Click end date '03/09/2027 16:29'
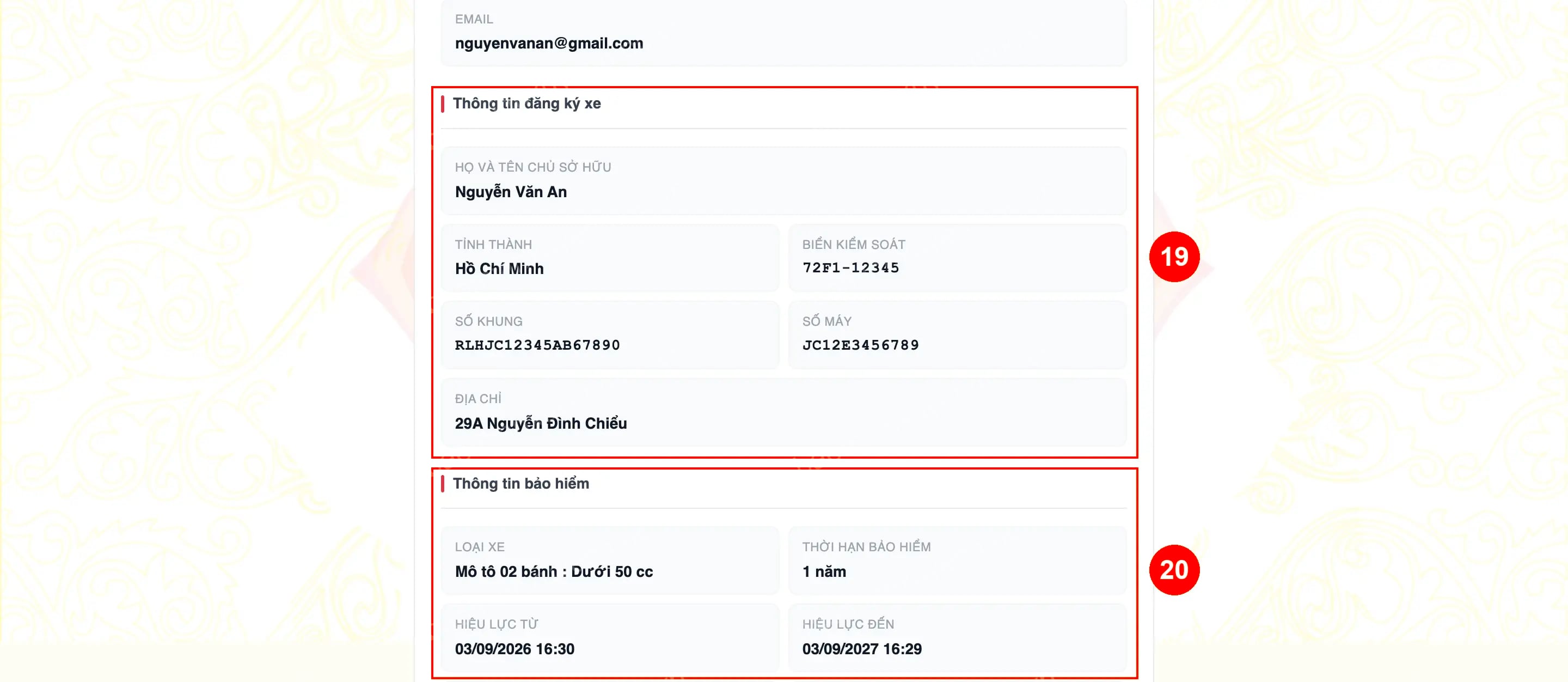 [861, 649]
